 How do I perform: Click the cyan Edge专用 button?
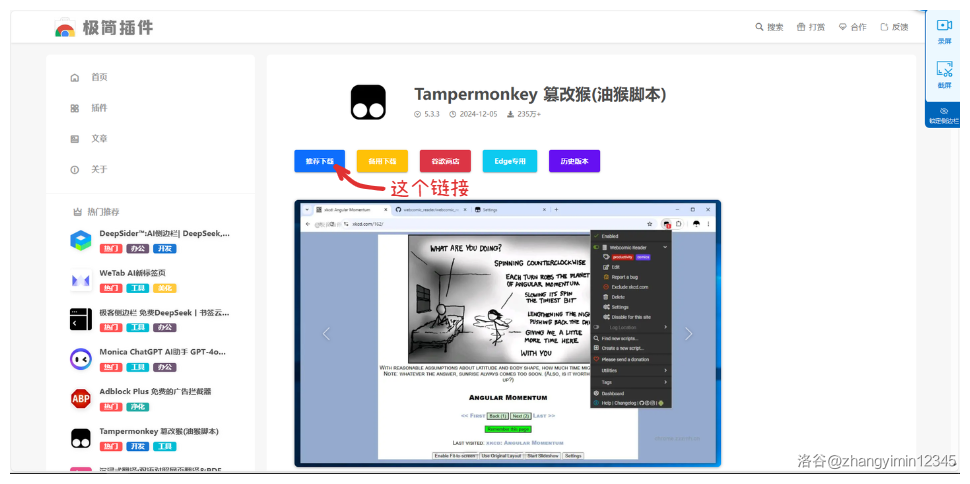click(x=508, y=161)
